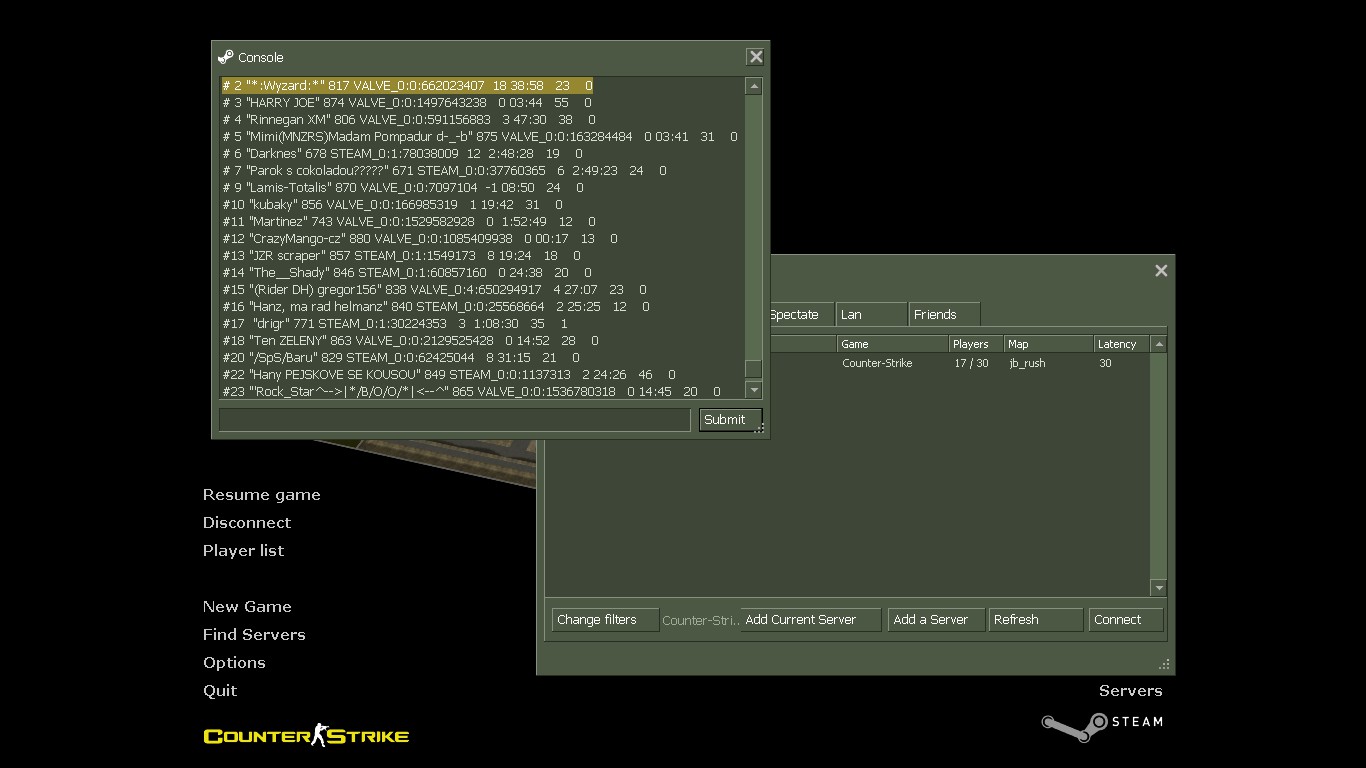Screen dimensions: 1366x768
Task: Switch to the Lan tab
Action: pos(871,314)
